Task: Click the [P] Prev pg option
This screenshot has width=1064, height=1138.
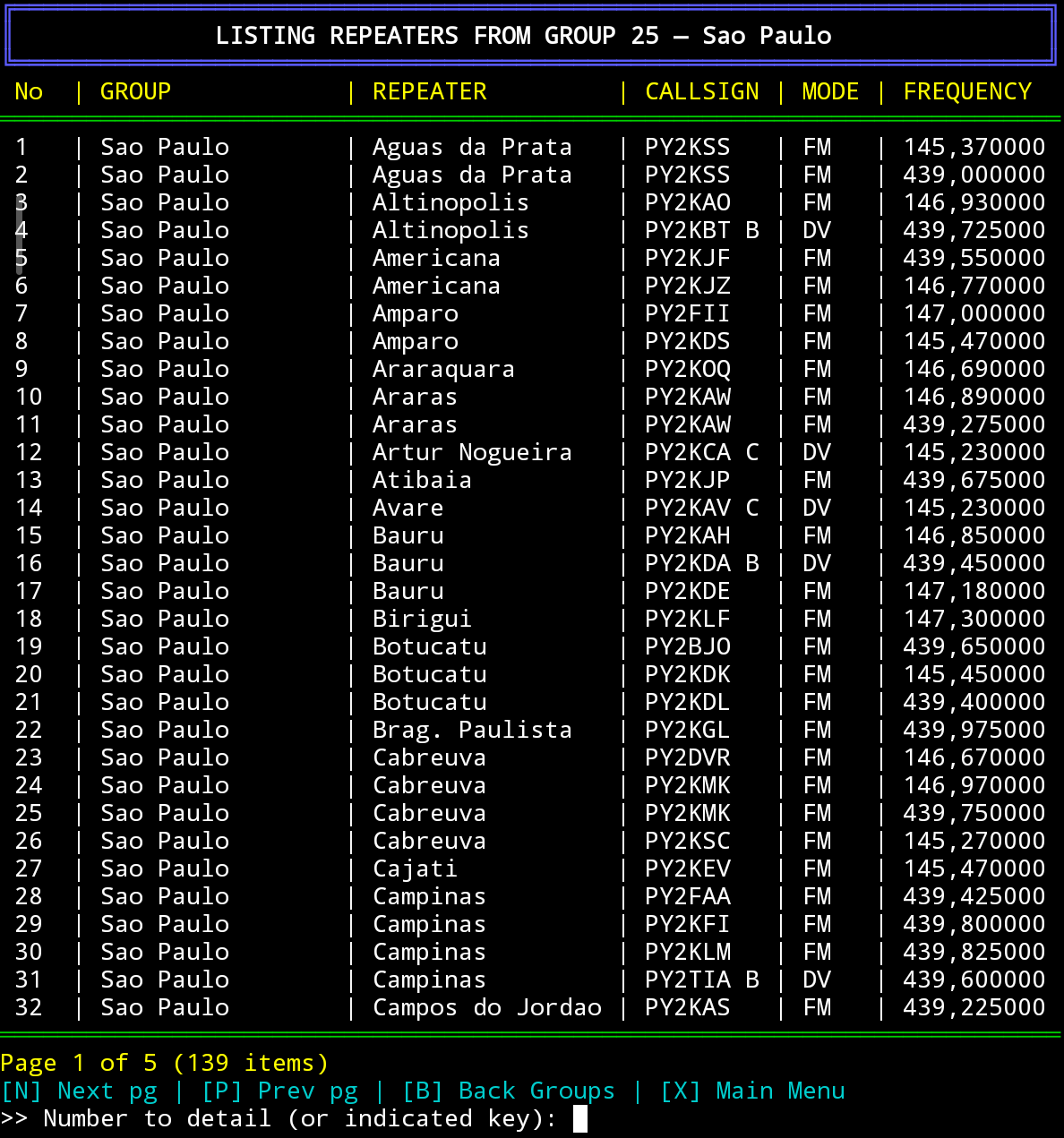Action: 279,1091
